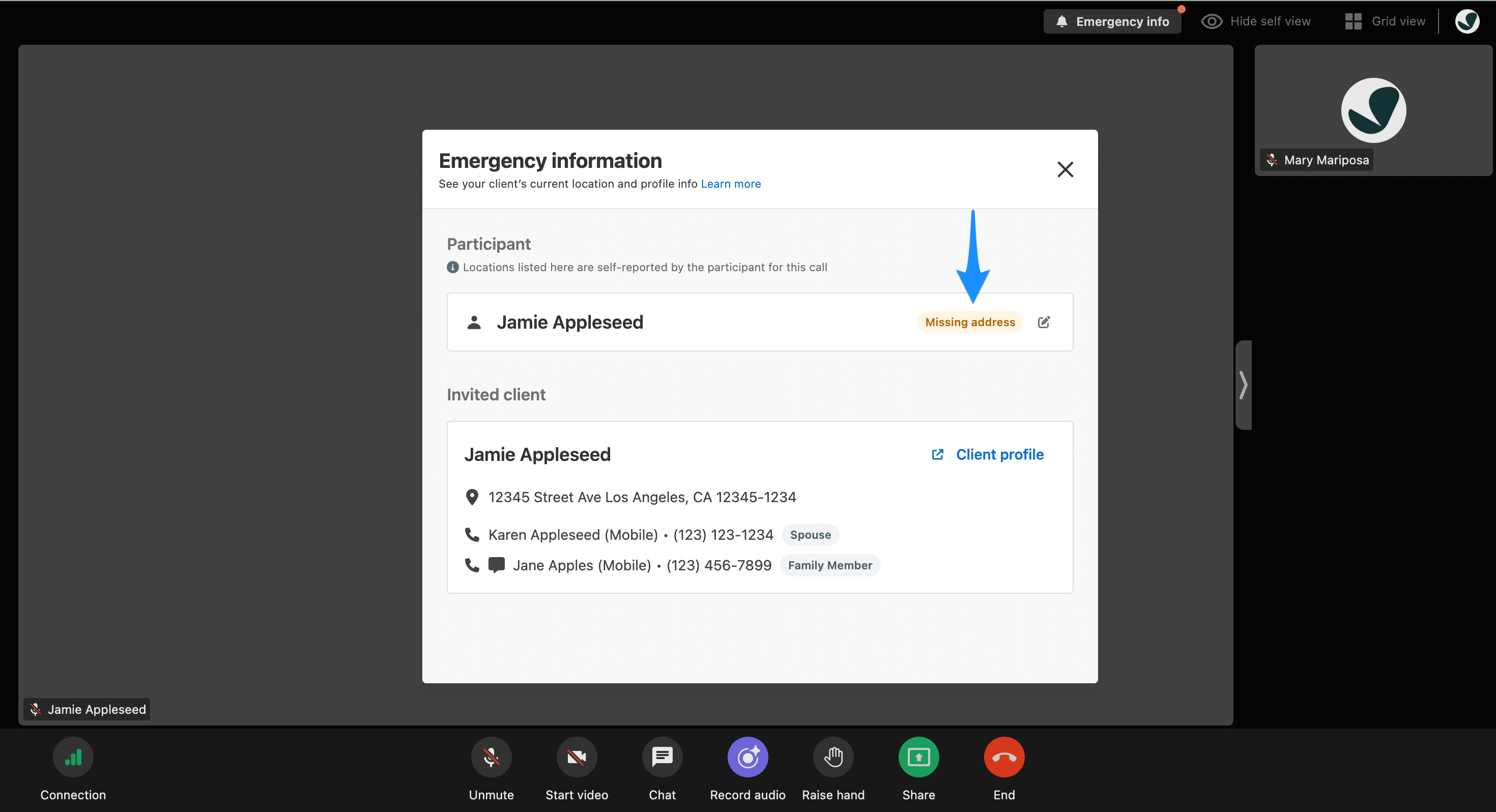Click the address 12345 Street Ave Los Angeles

pos(642,497)
